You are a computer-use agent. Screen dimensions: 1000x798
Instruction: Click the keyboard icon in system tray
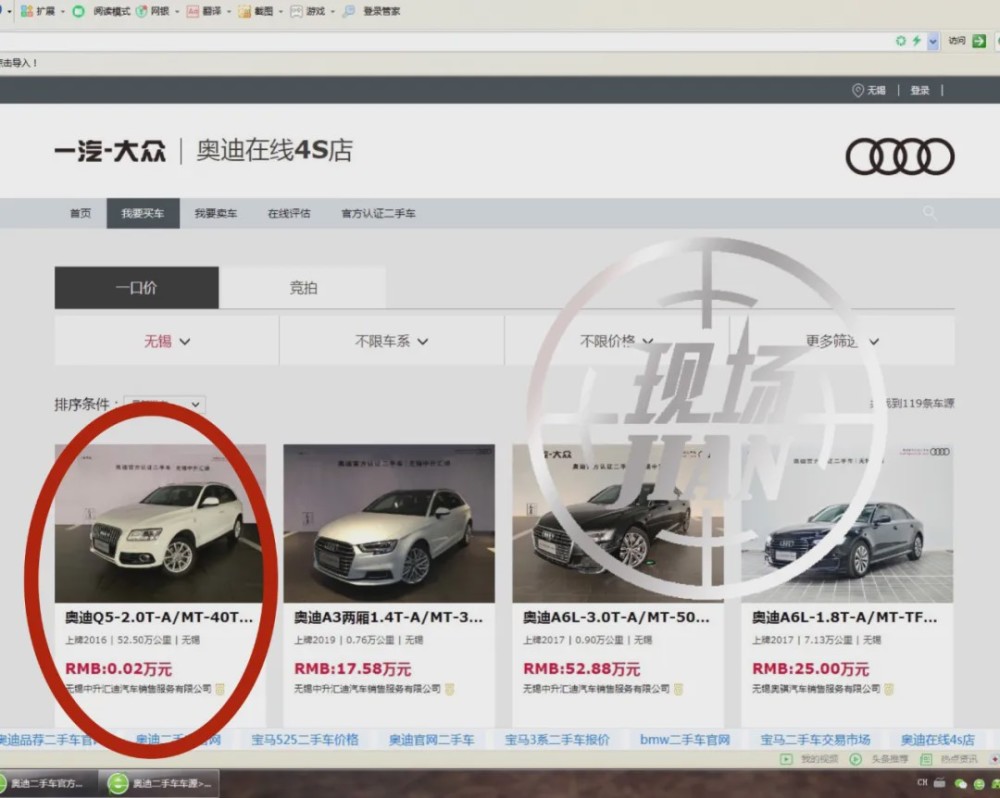coord(940,783)
